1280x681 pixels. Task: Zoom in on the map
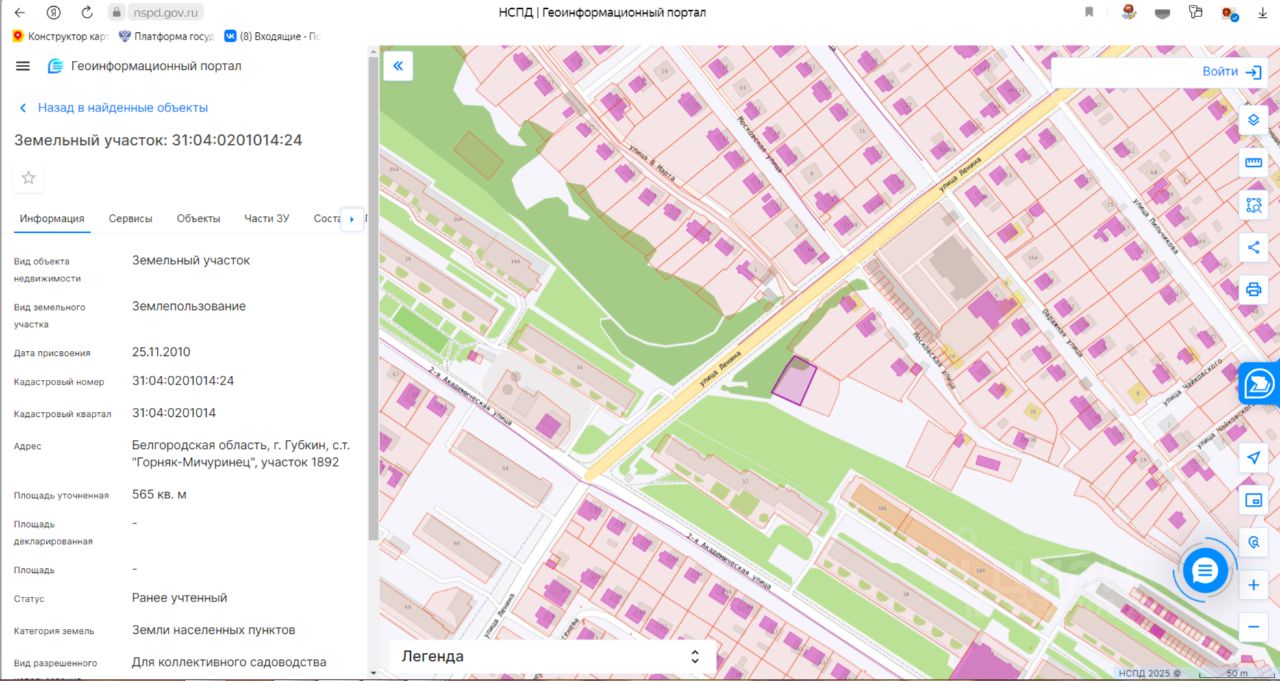click(1253, 585)
